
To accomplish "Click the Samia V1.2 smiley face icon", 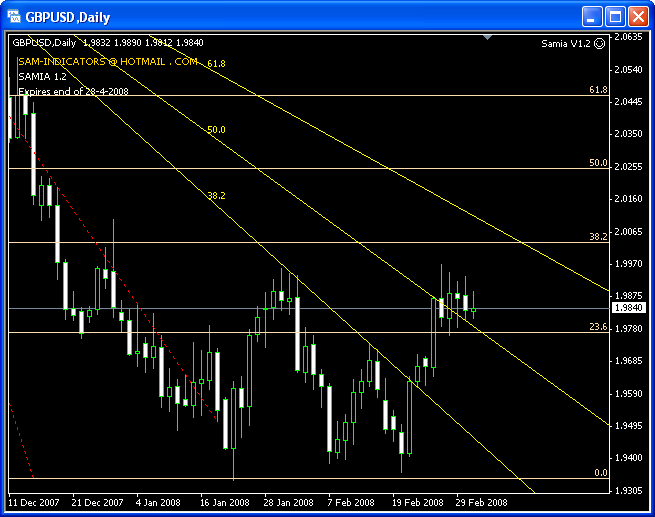I will point(599,44).
